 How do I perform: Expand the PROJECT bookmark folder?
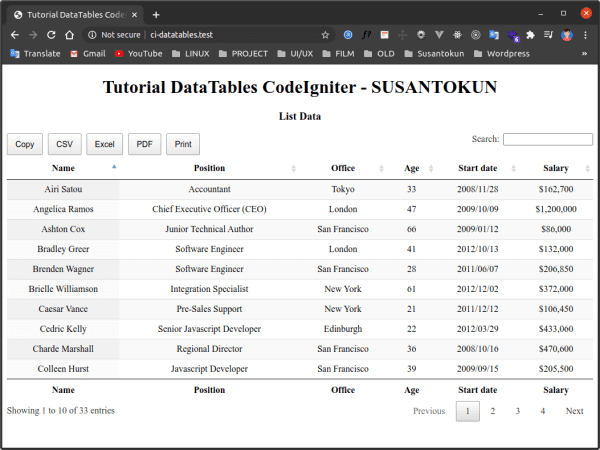point(243,54)
